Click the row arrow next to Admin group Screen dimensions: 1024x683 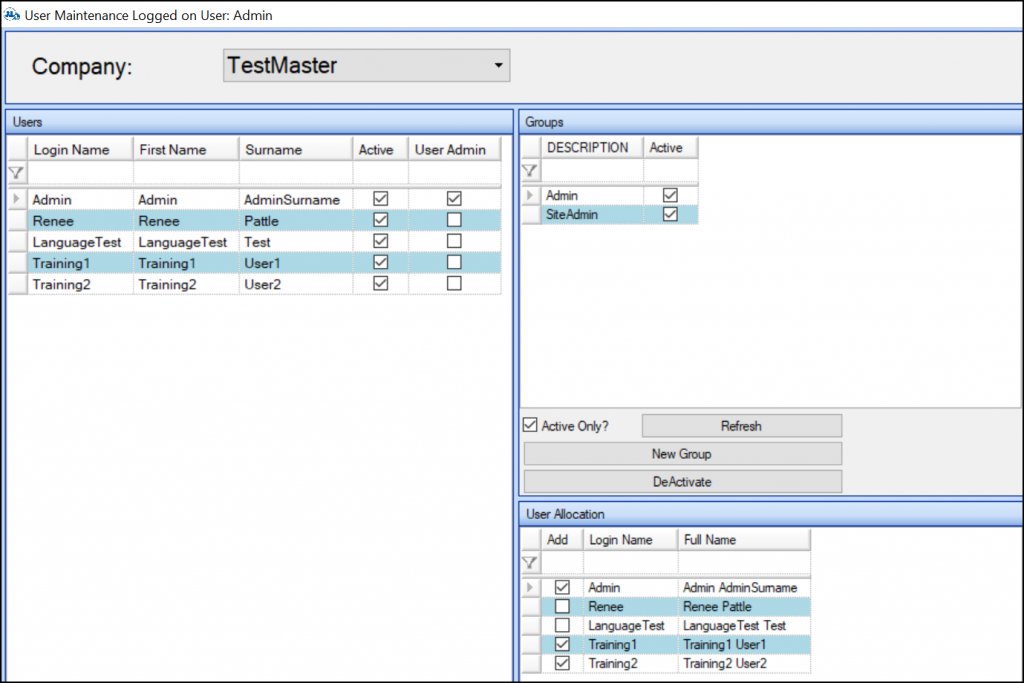click(530, 195)
